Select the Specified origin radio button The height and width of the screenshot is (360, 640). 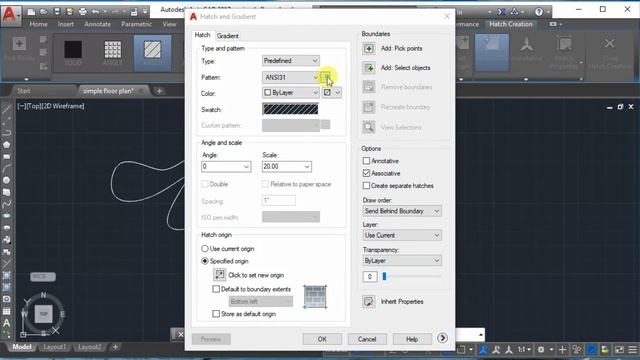(x=205, y=261)
